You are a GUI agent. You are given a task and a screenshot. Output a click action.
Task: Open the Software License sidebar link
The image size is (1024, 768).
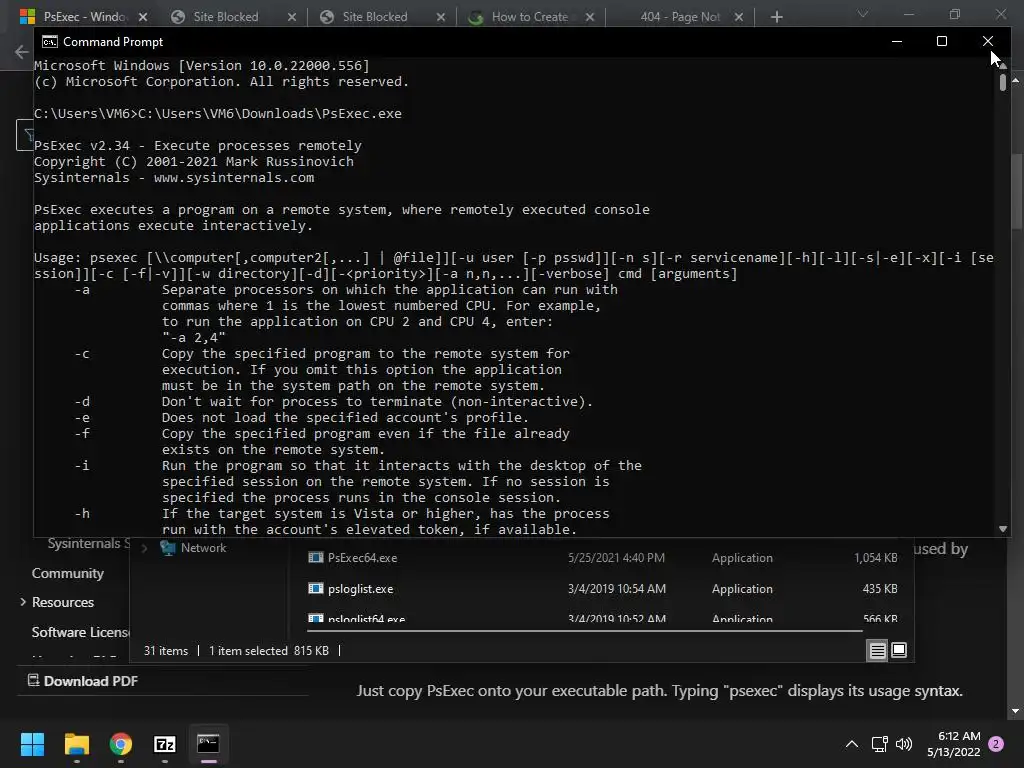point(80,632)
